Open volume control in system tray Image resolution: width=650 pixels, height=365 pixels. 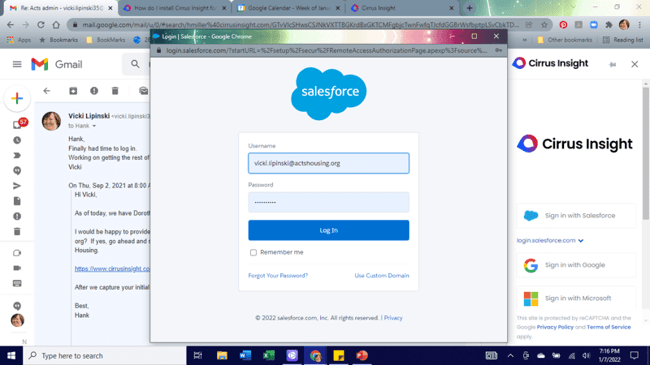586,355
